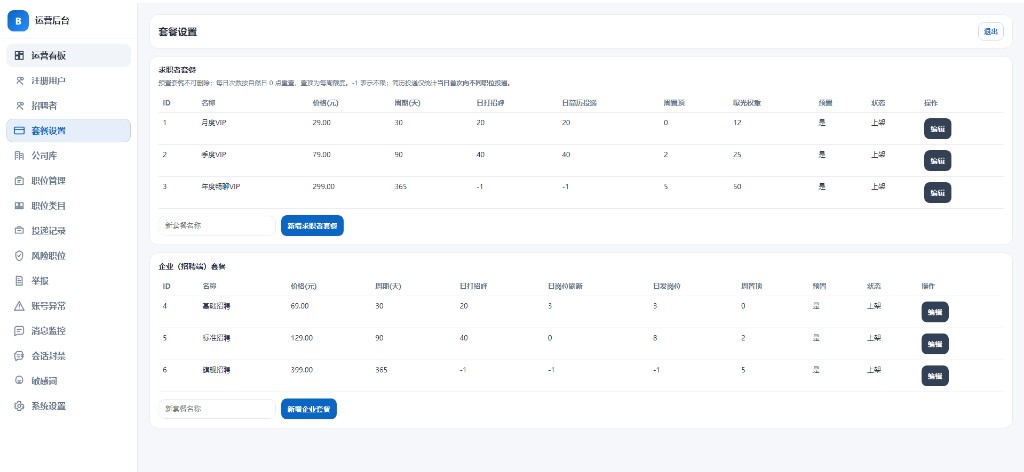Focus new package name field in enterprise section
1024x472 pixels.
[217, 409]
